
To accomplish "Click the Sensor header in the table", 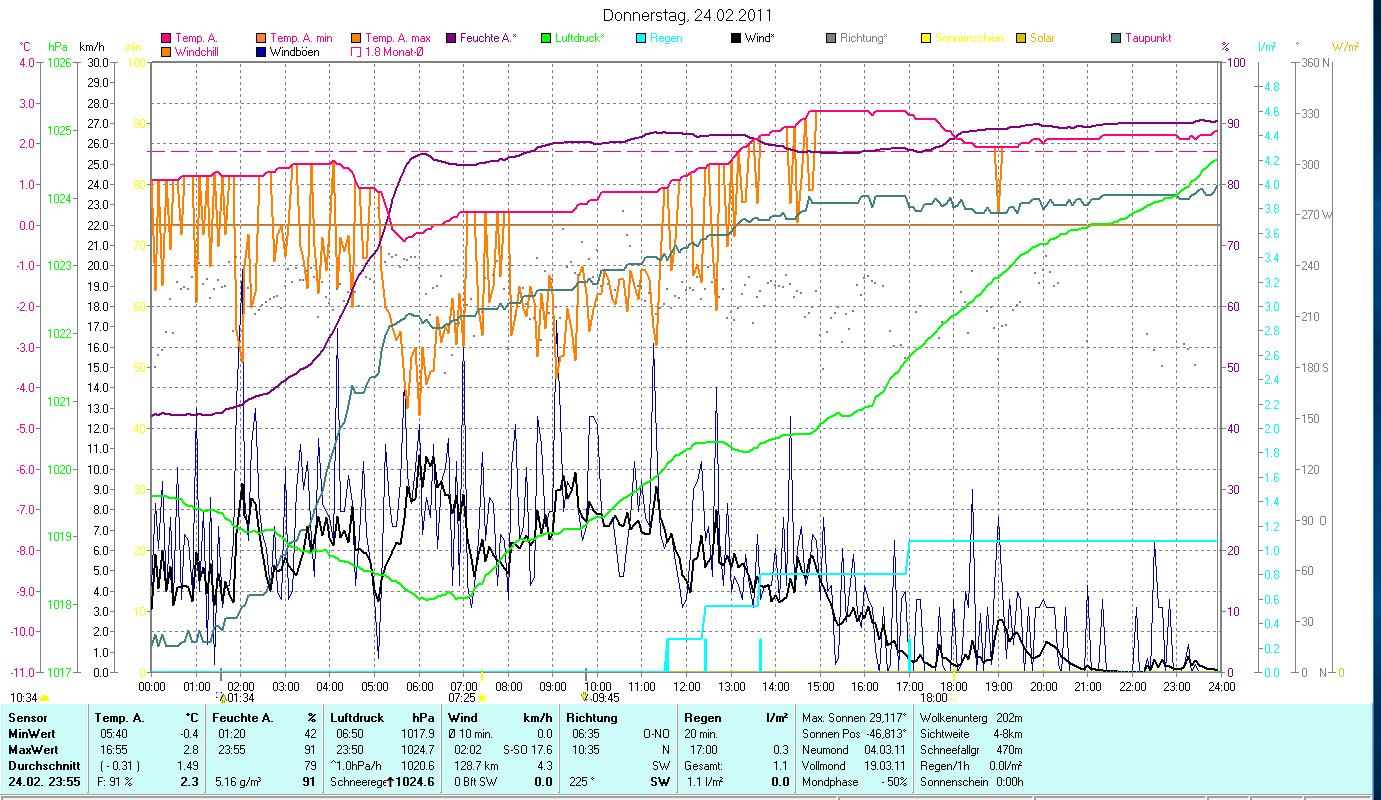I will pos(27,718).
